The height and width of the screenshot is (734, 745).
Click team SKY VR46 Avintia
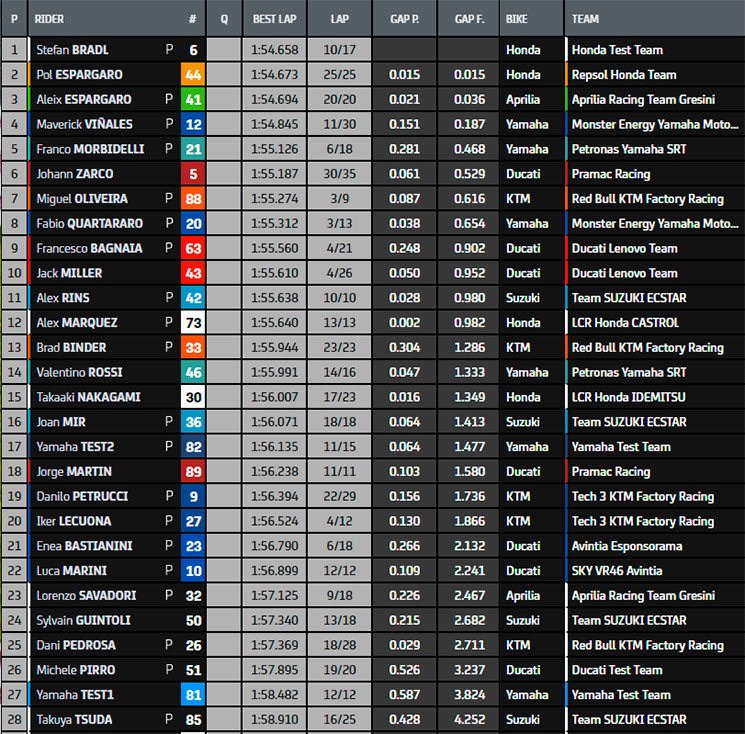(x=617, y=571)
